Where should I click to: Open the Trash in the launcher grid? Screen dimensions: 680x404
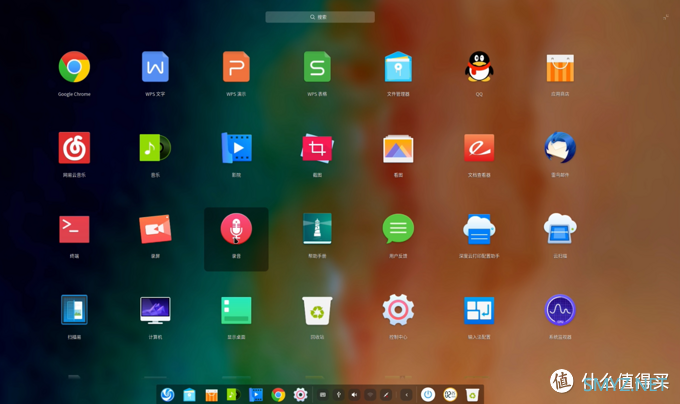[x=317, y=310]
